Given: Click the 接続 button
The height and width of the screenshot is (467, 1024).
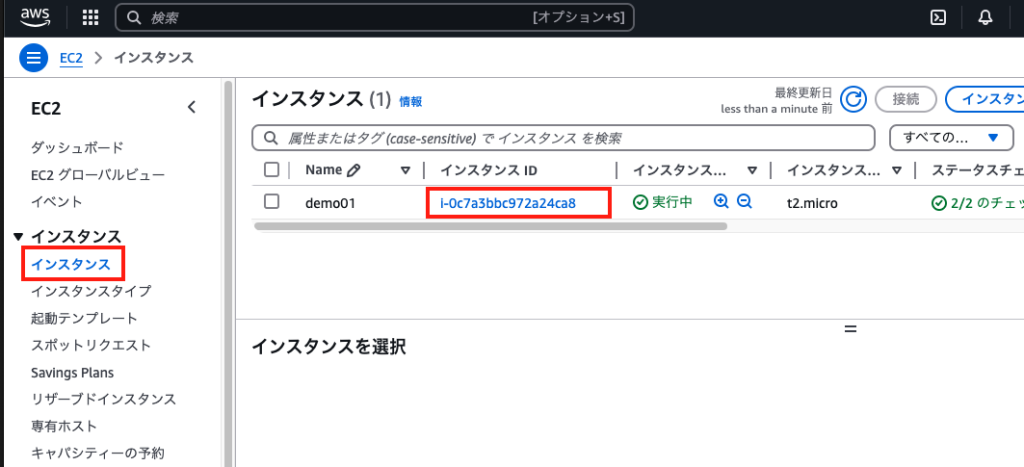Looking at the screenshot, I should coord(906,99).
